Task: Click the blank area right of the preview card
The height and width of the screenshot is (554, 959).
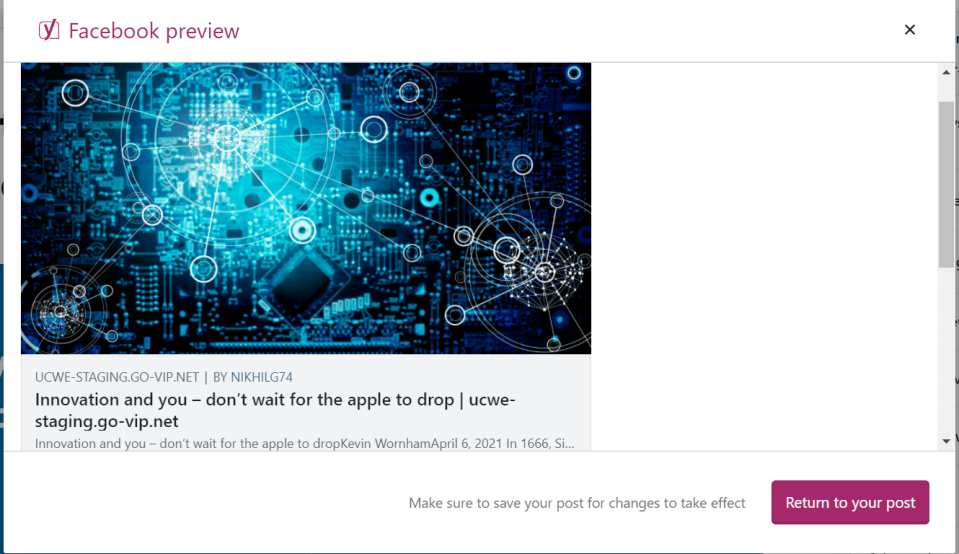Action: (x=765, y=257)
